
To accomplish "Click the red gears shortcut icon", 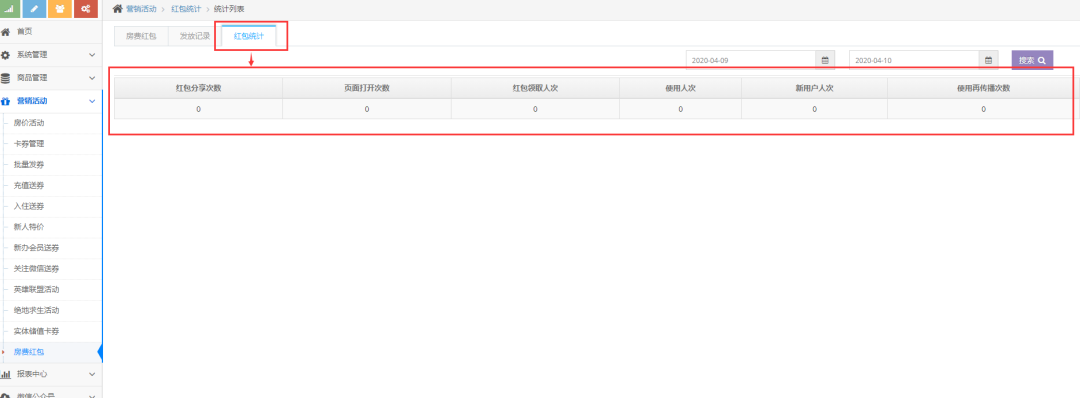I will 85,9.
